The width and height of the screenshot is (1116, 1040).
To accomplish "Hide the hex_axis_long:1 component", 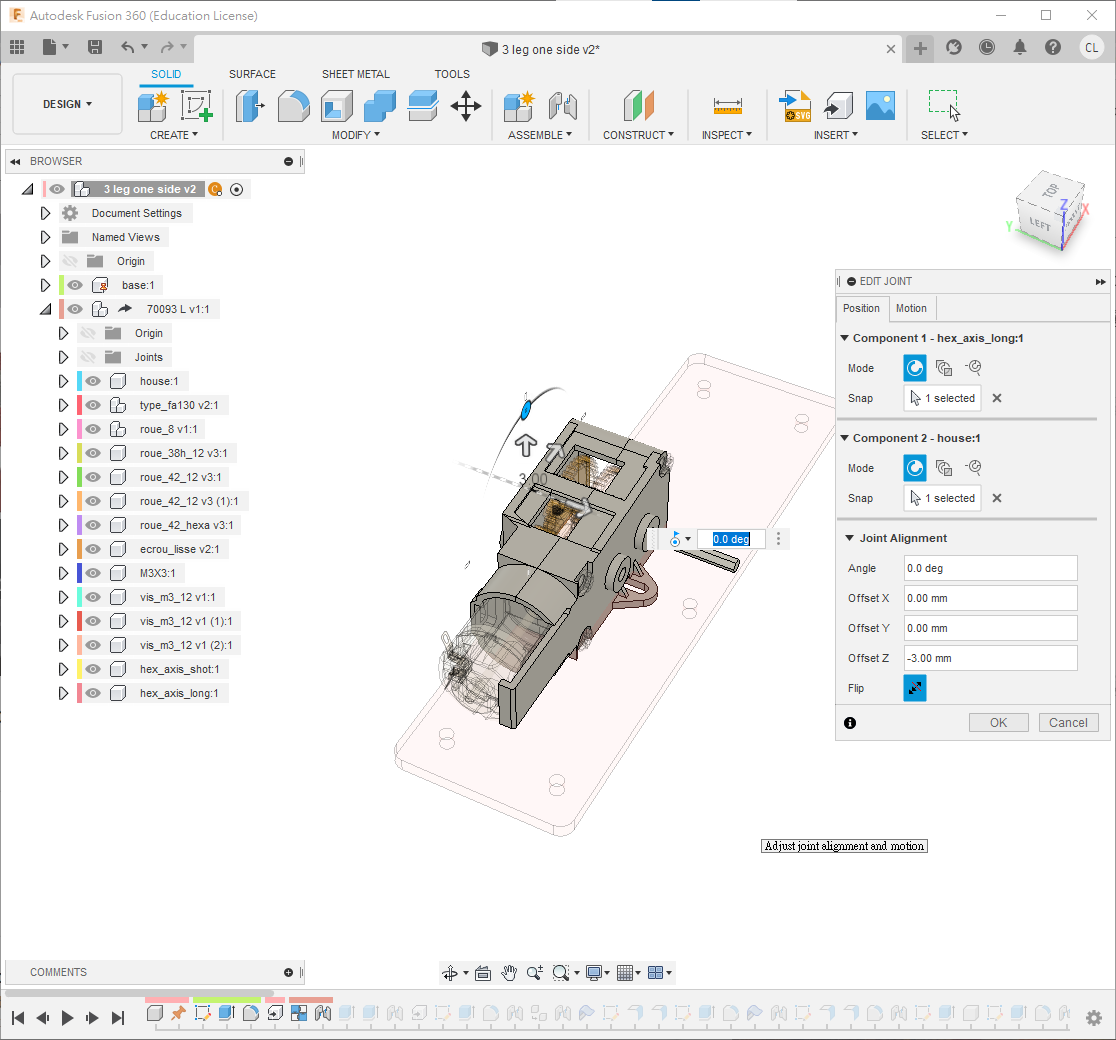I will pyautogui.click(x=93, y=693).
